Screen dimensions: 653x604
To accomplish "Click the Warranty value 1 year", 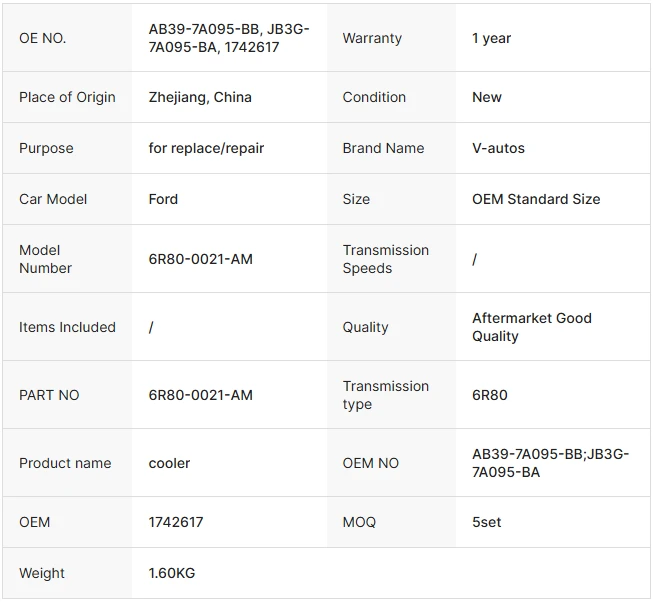I will pyautogui.click(x=491, y=38).
